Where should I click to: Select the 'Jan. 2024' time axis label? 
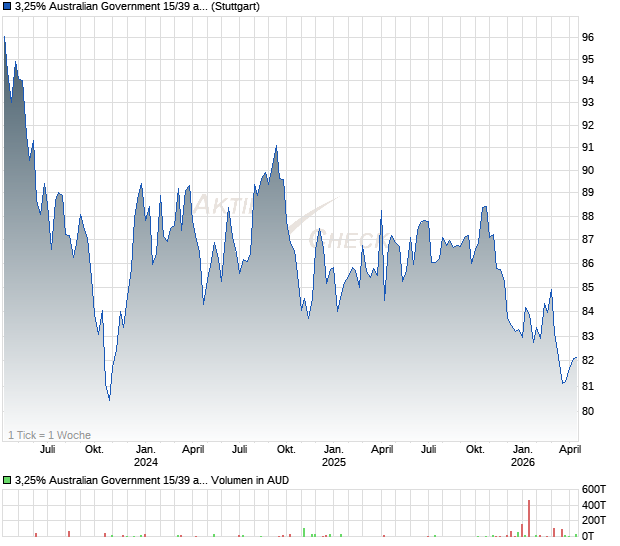[146, 455]
